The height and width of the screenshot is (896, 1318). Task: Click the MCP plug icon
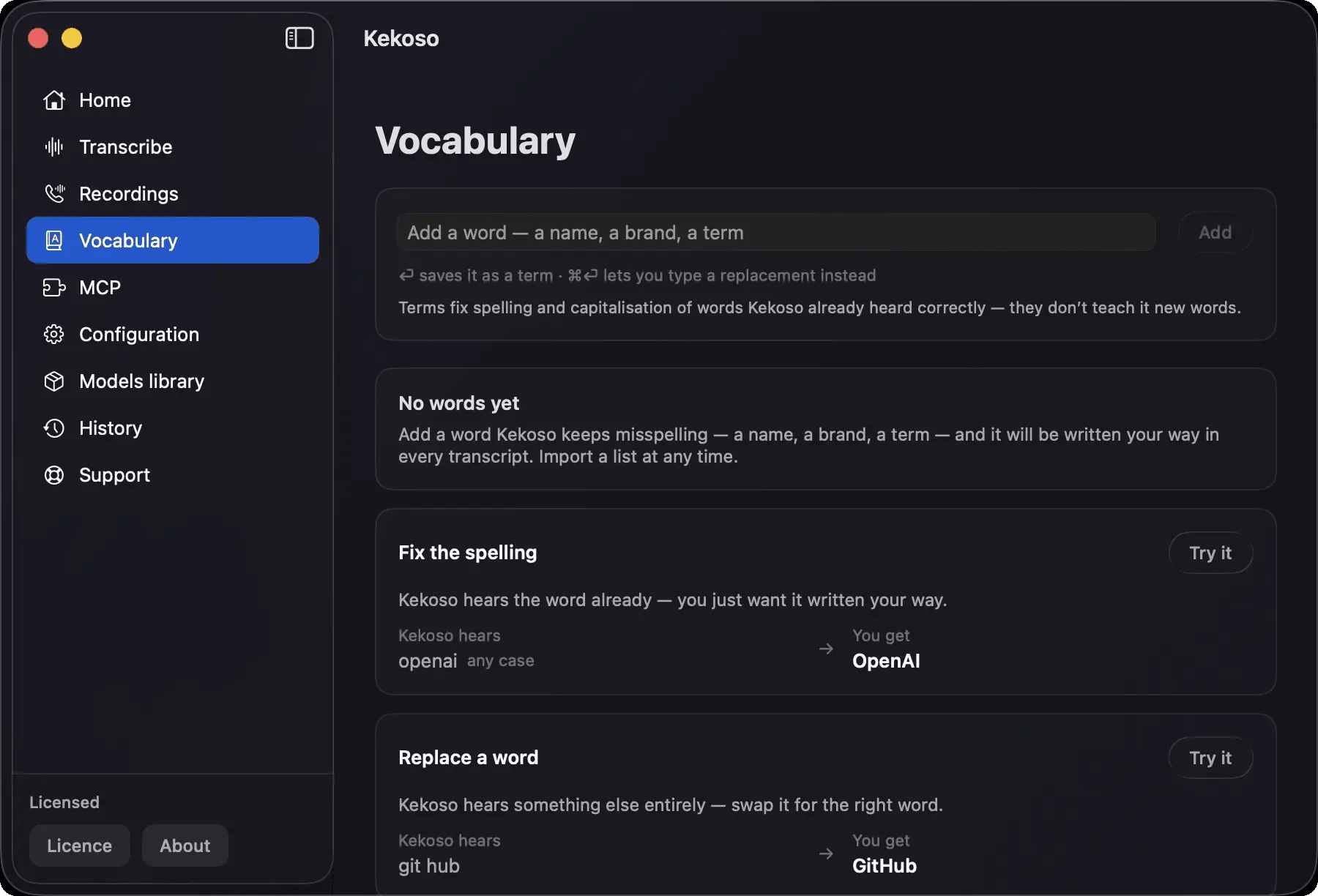pyautogui.click(x=54, y=288)
